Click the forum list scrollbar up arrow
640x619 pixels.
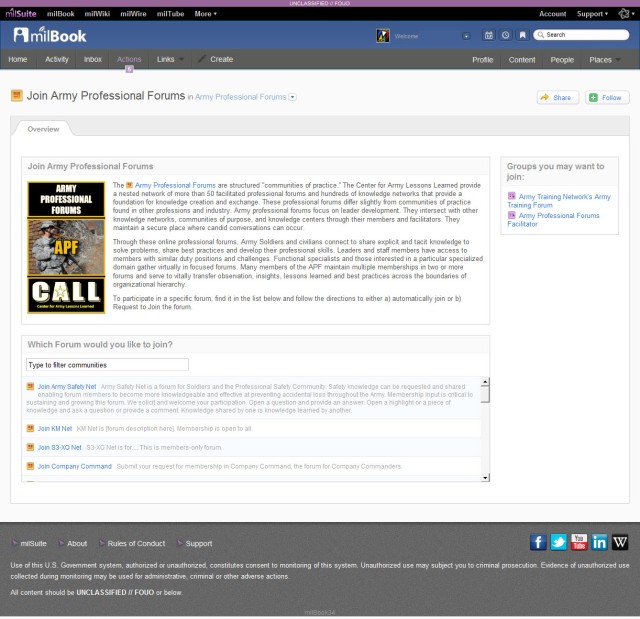click(x=485, y=382)
